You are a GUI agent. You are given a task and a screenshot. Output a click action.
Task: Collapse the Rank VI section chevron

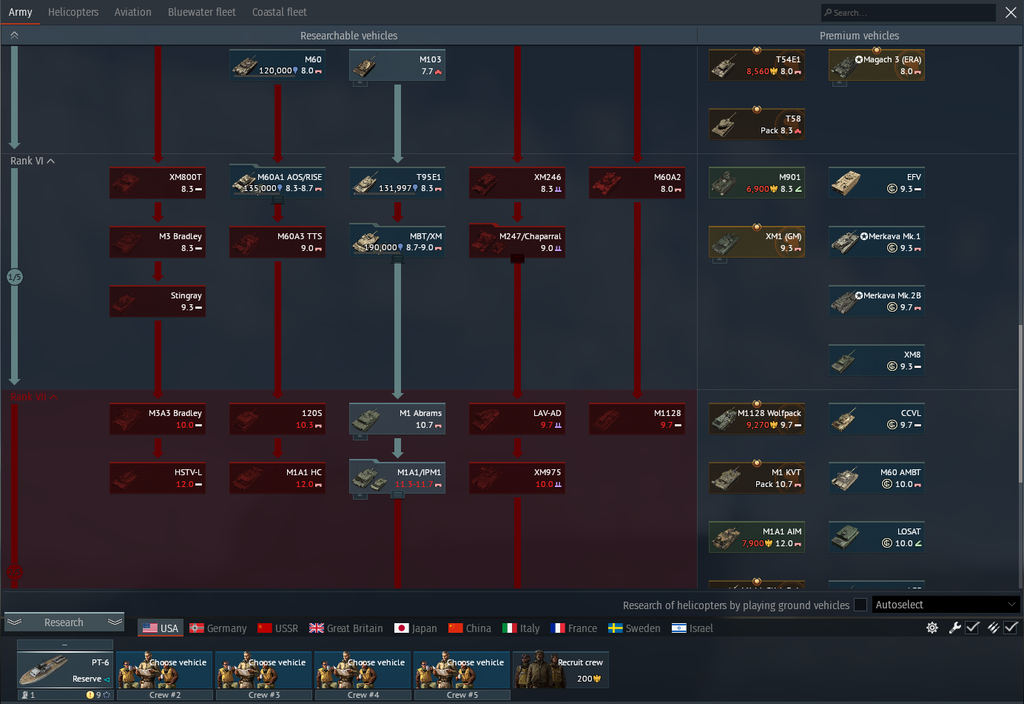51,161
